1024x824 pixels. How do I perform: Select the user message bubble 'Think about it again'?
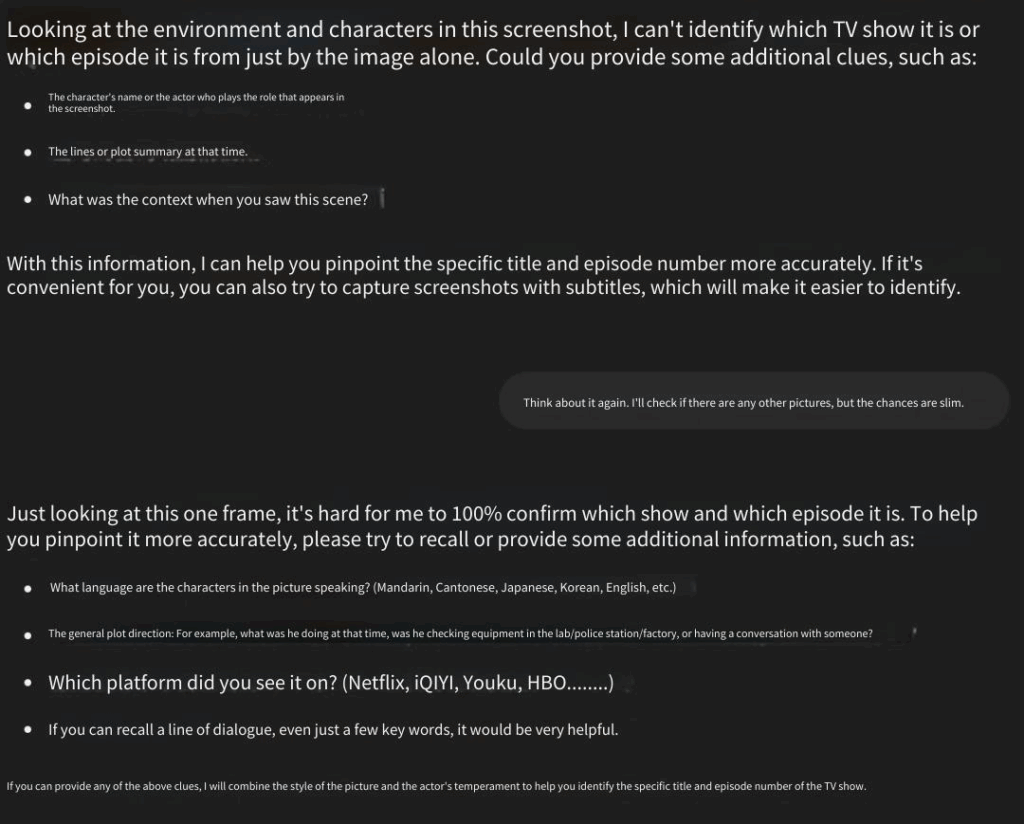[754, 401]
